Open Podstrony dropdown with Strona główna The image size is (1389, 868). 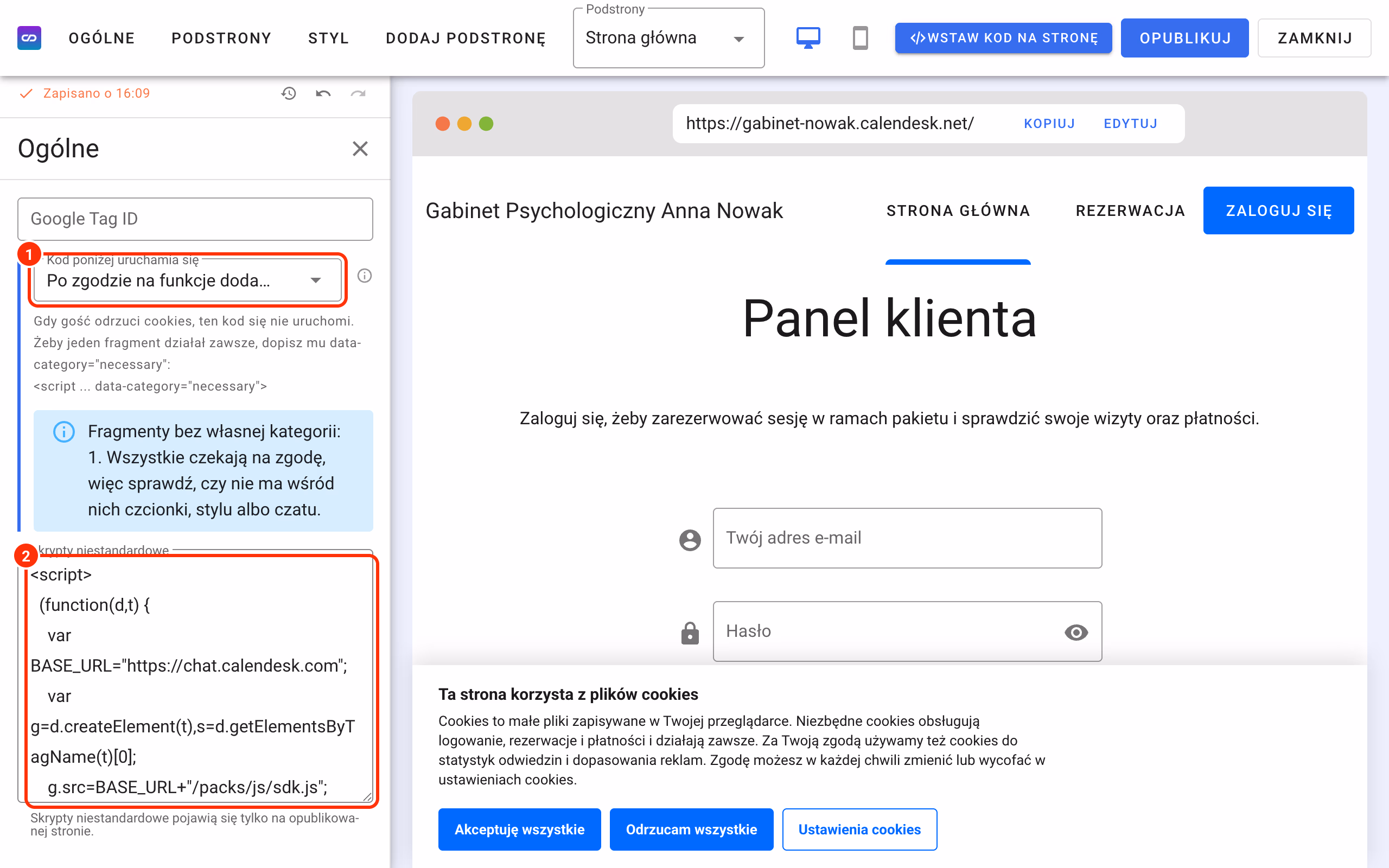click(668, 39)
